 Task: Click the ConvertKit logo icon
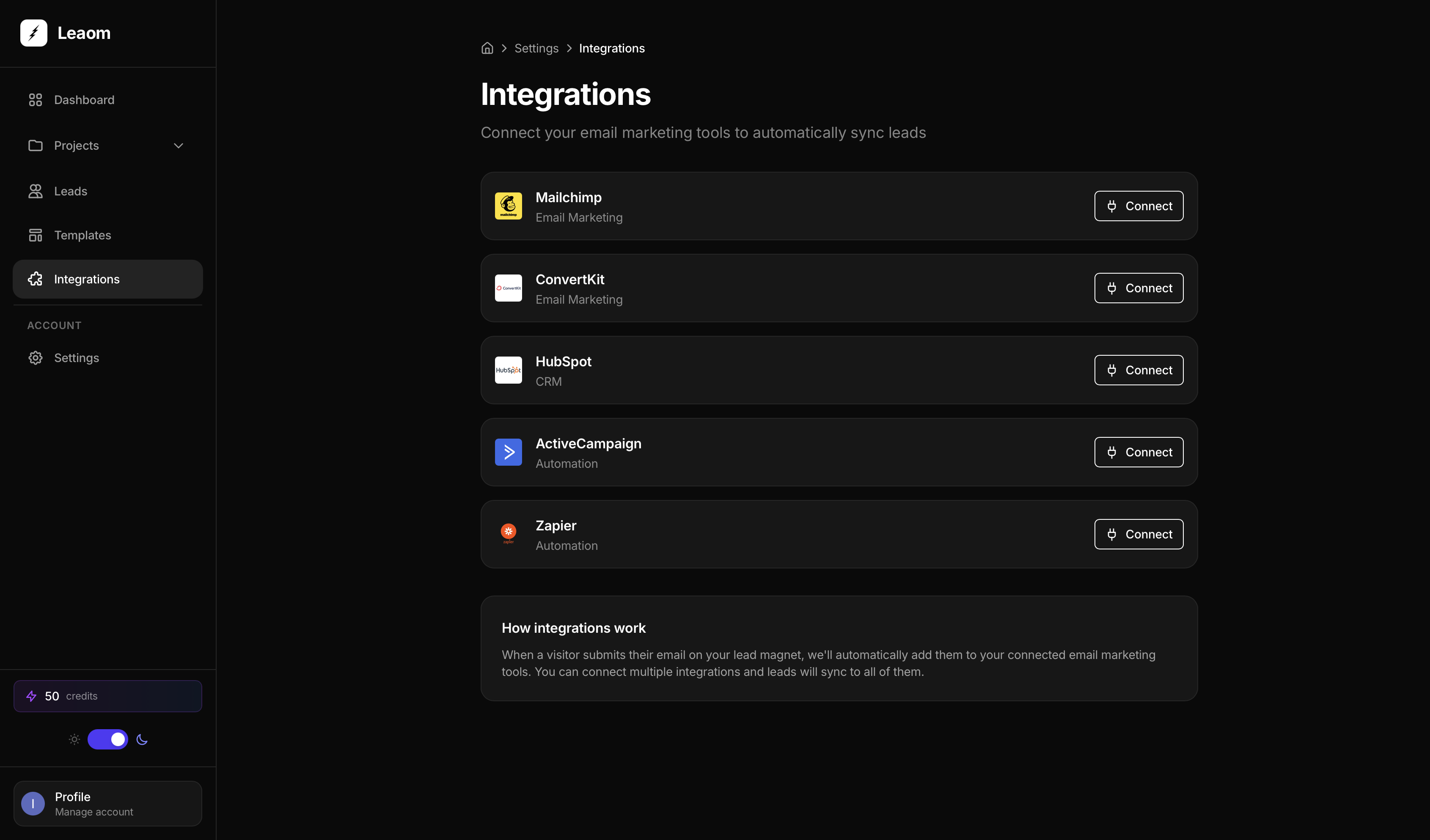pos(508,288)
